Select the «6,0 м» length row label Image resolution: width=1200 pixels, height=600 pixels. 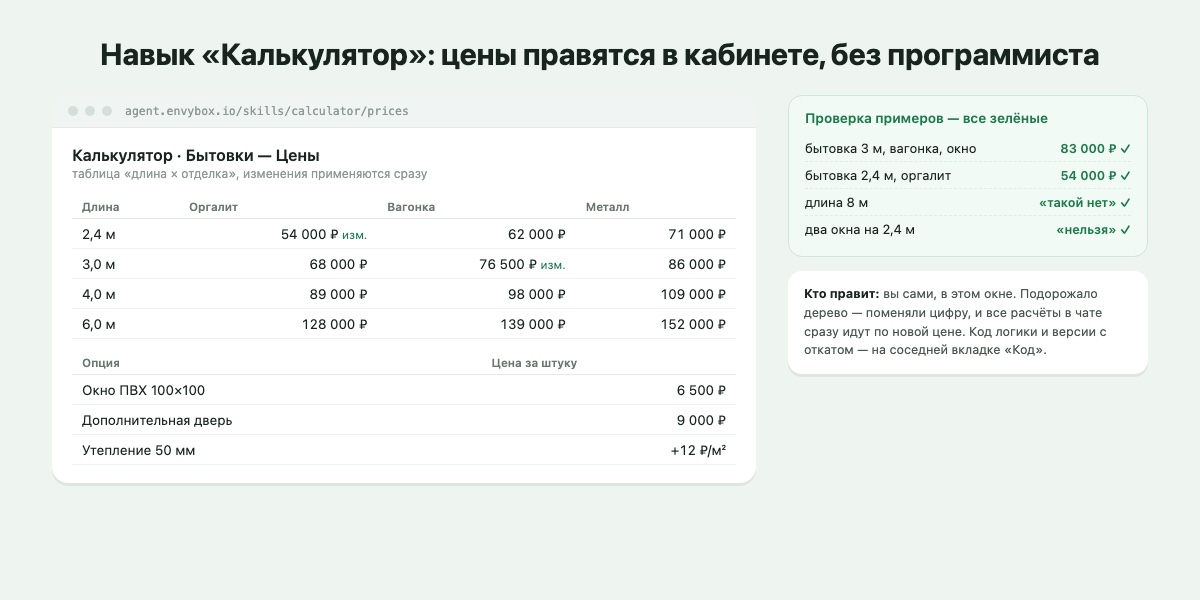(99, 325)
